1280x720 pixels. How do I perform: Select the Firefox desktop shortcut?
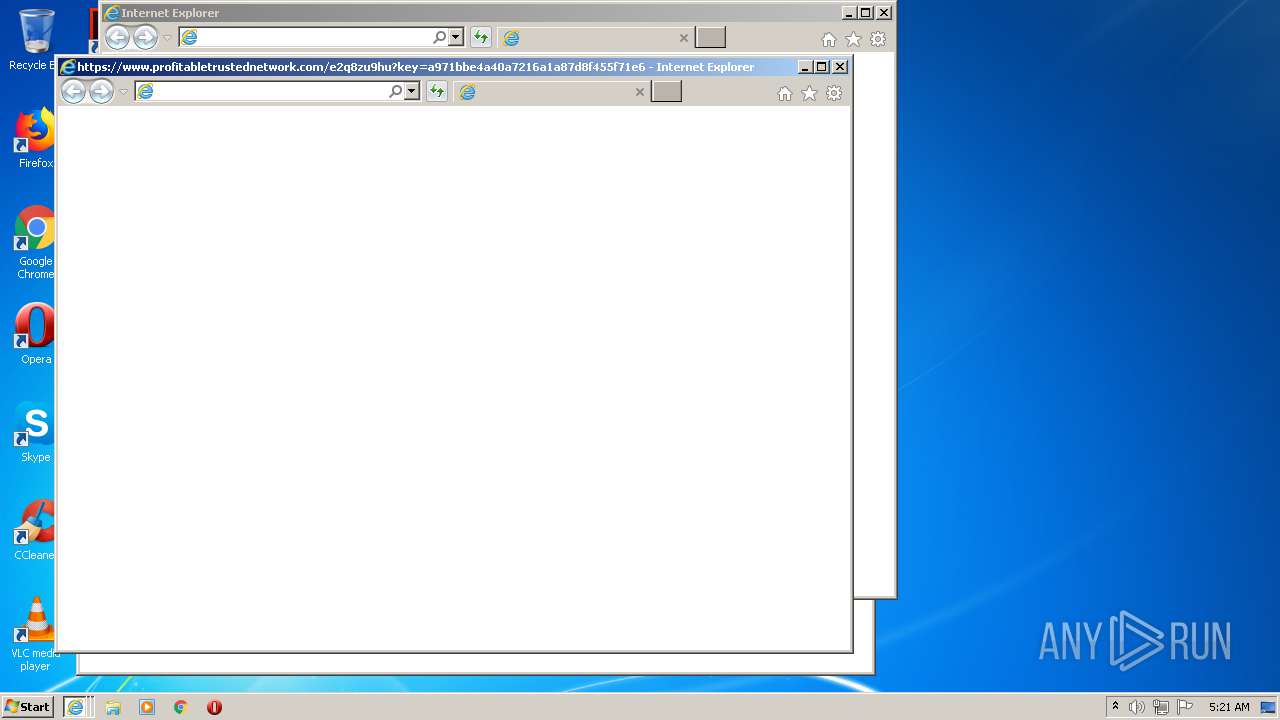pos(35,139)
